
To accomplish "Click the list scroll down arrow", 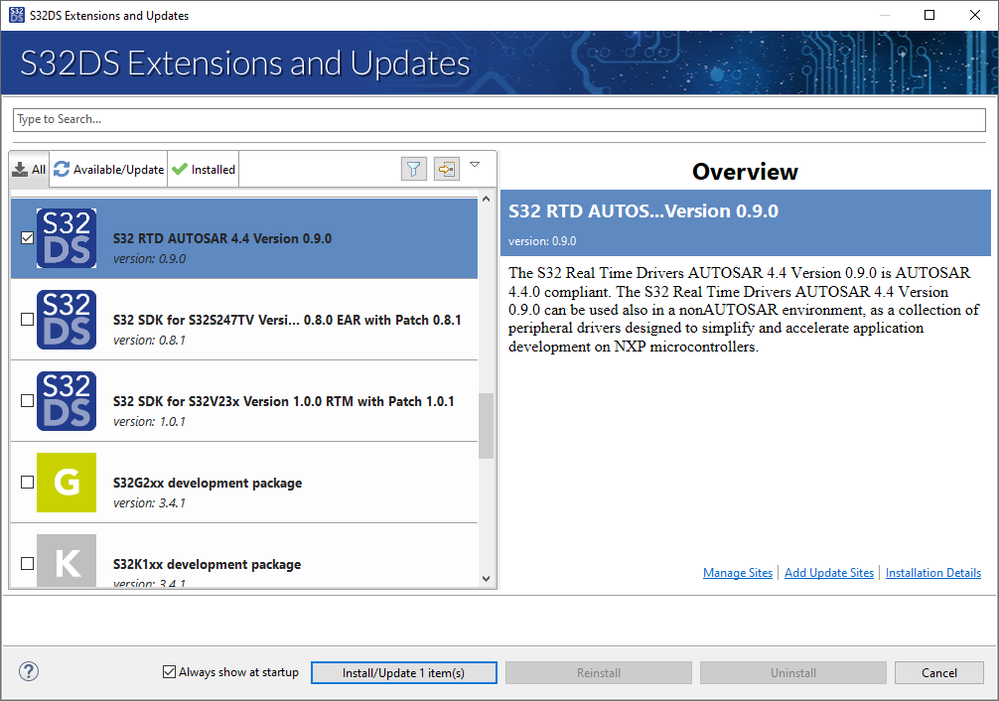I will click(x=486, y=579).
